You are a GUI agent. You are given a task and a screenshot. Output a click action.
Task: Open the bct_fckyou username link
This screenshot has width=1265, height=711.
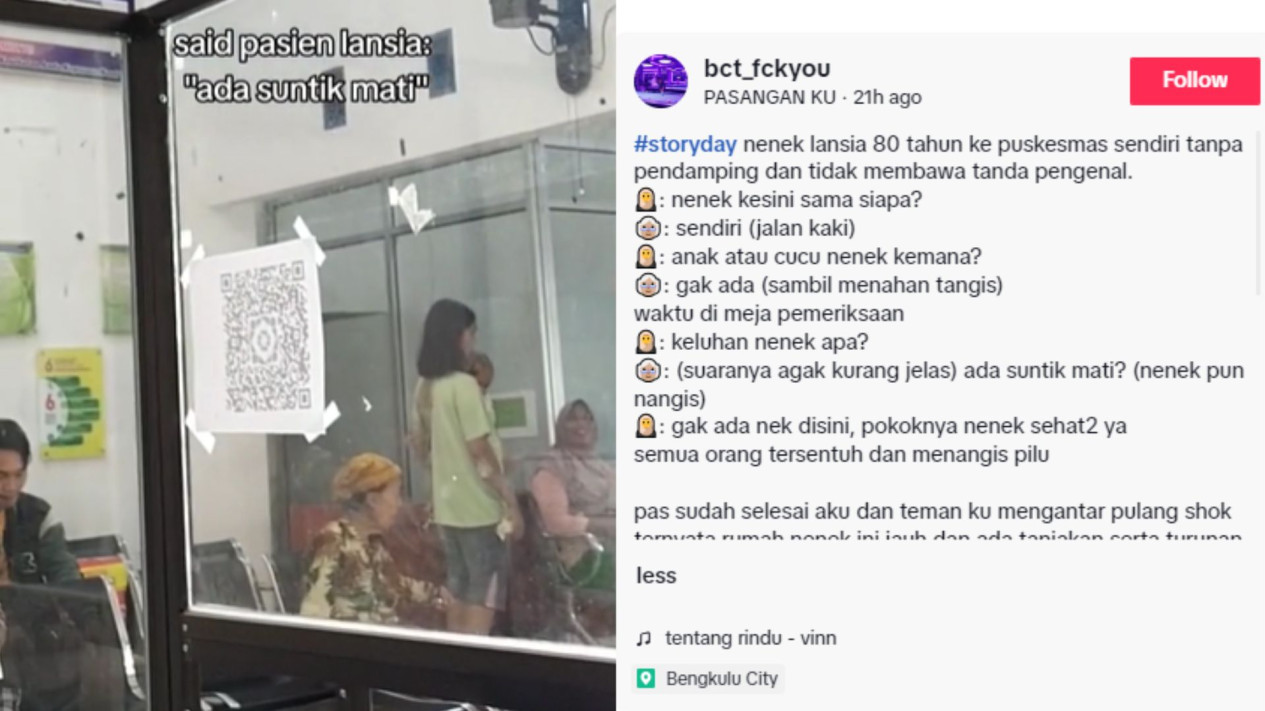click(x=767, y=69)
